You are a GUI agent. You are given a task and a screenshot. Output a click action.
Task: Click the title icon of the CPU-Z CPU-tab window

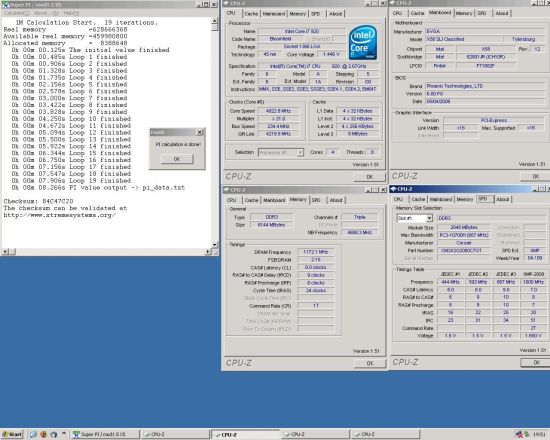pos(227,3)
